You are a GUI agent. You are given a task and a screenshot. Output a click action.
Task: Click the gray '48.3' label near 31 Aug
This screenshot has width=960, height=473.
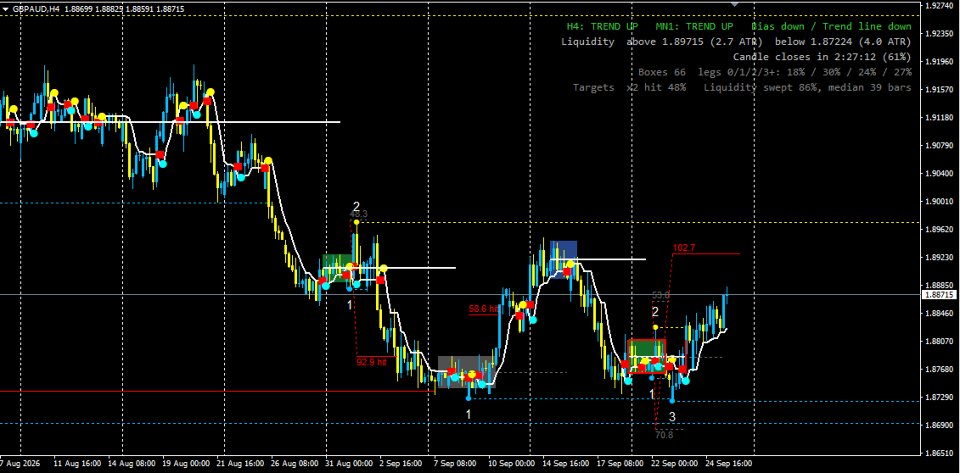tap(358, 214)
